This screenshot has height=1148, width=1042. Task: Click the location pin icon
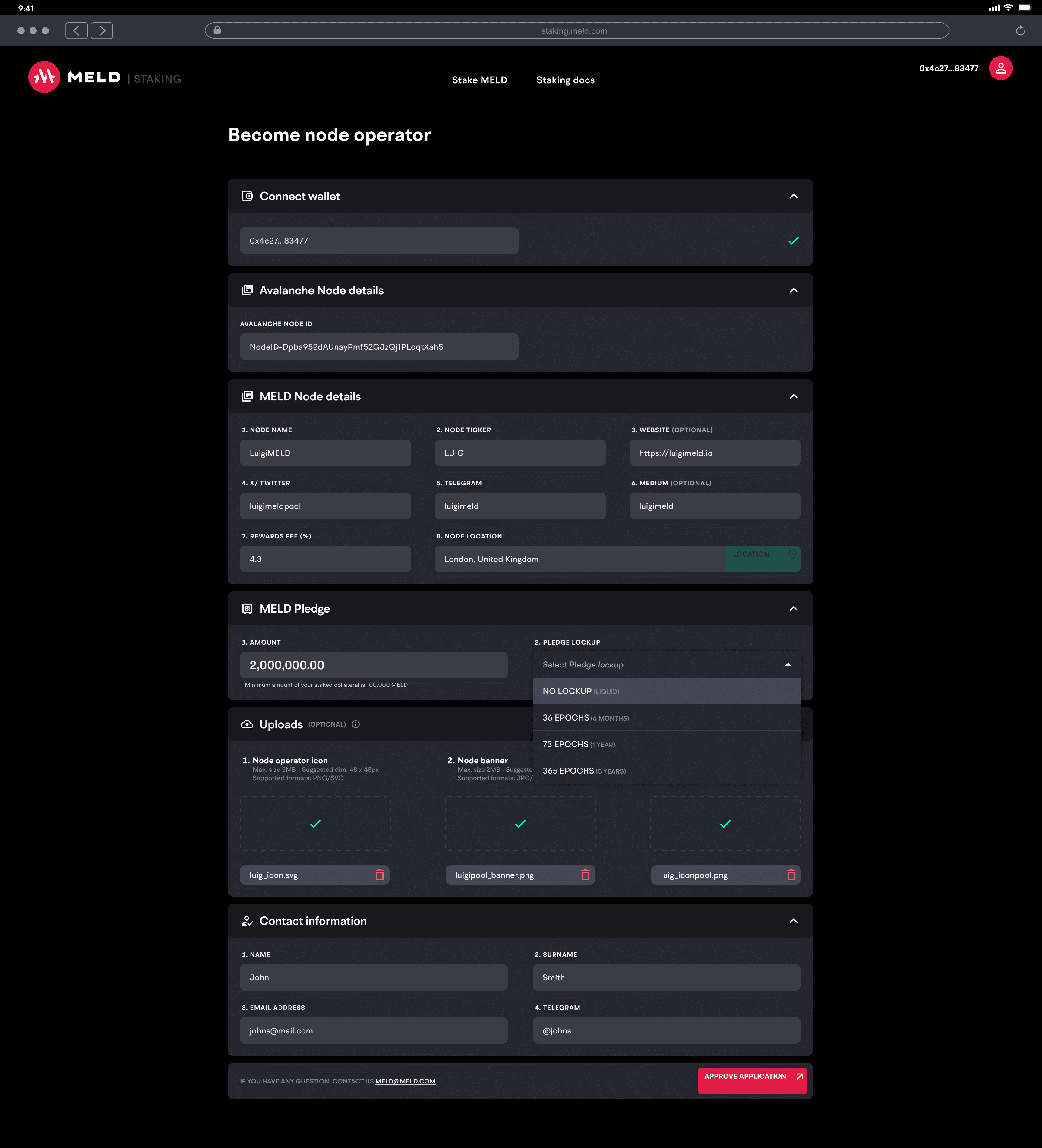tap(791, 555)
